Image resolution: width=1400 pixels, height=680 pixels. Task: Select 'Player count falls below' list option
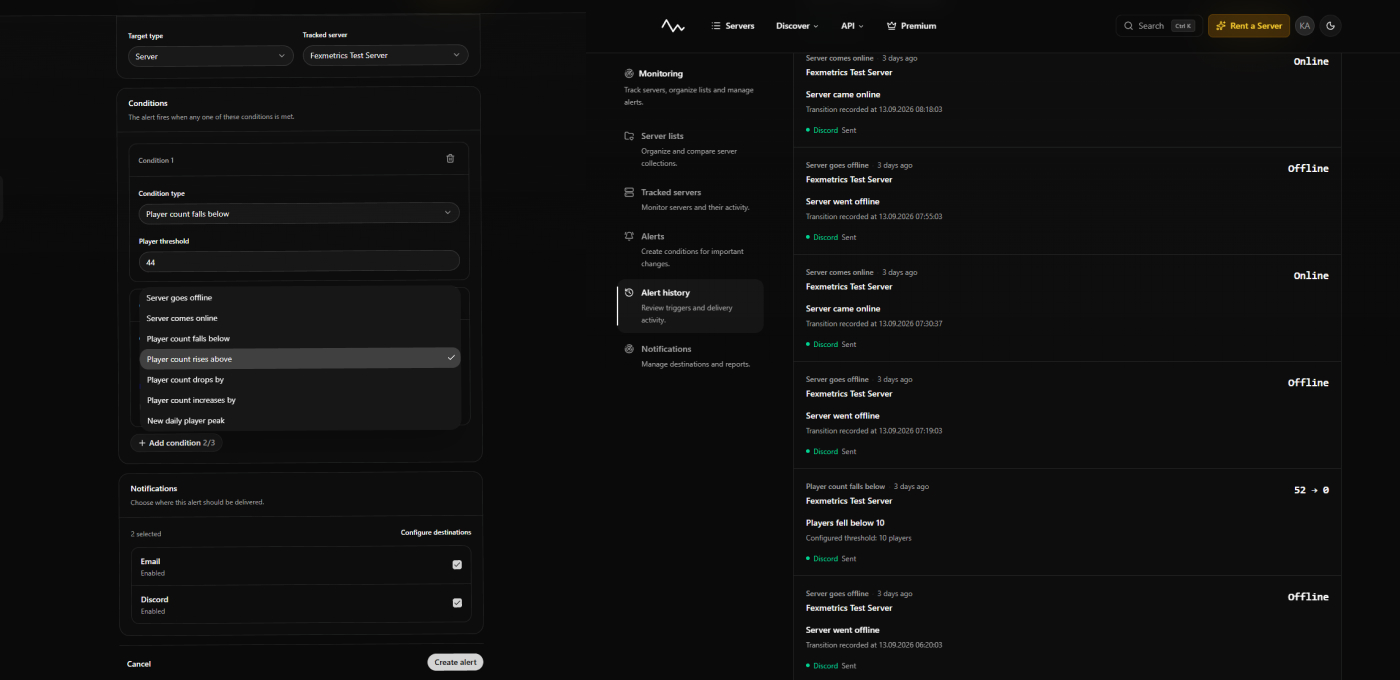point(300,339)
